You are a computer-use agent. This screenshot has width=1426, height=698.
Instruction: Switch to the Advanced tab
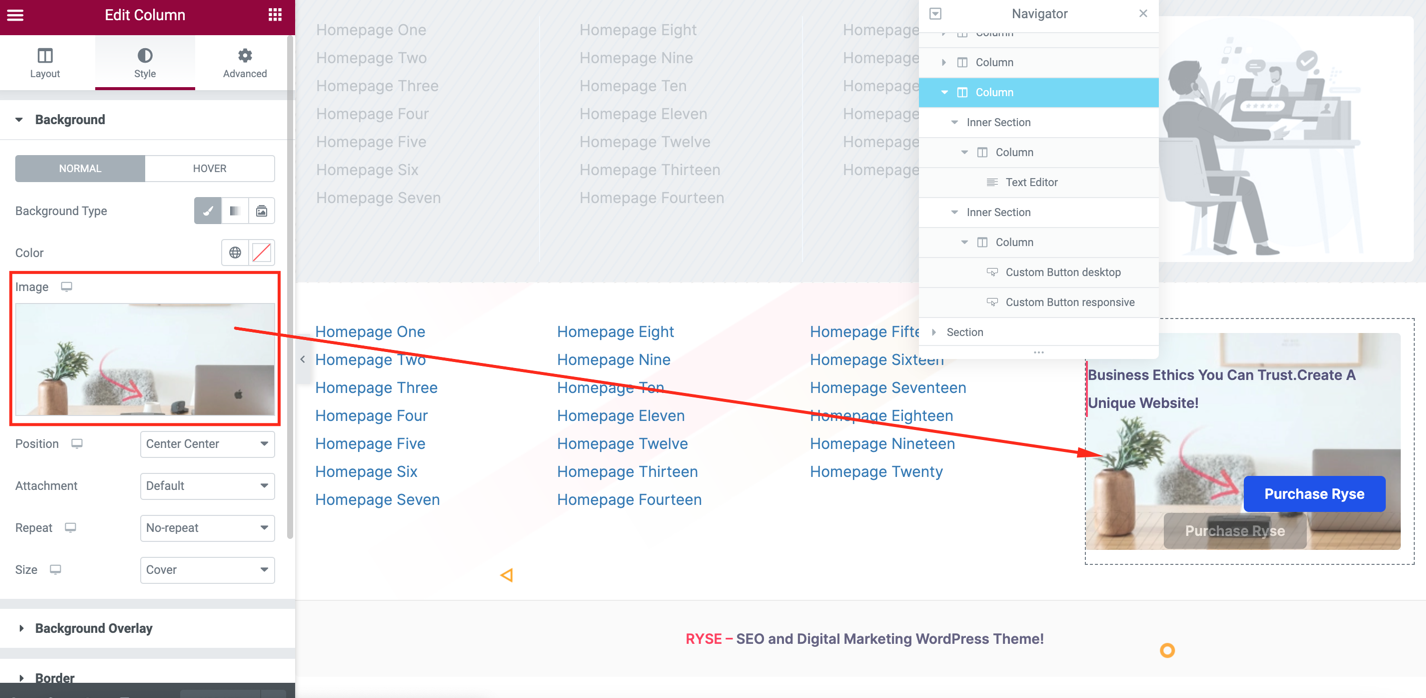click(244, 62)
